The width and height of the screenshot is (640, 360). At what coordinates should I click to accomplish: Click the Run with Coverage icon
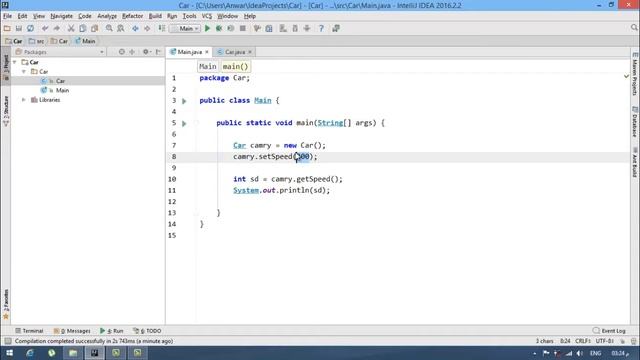[231, 28]
